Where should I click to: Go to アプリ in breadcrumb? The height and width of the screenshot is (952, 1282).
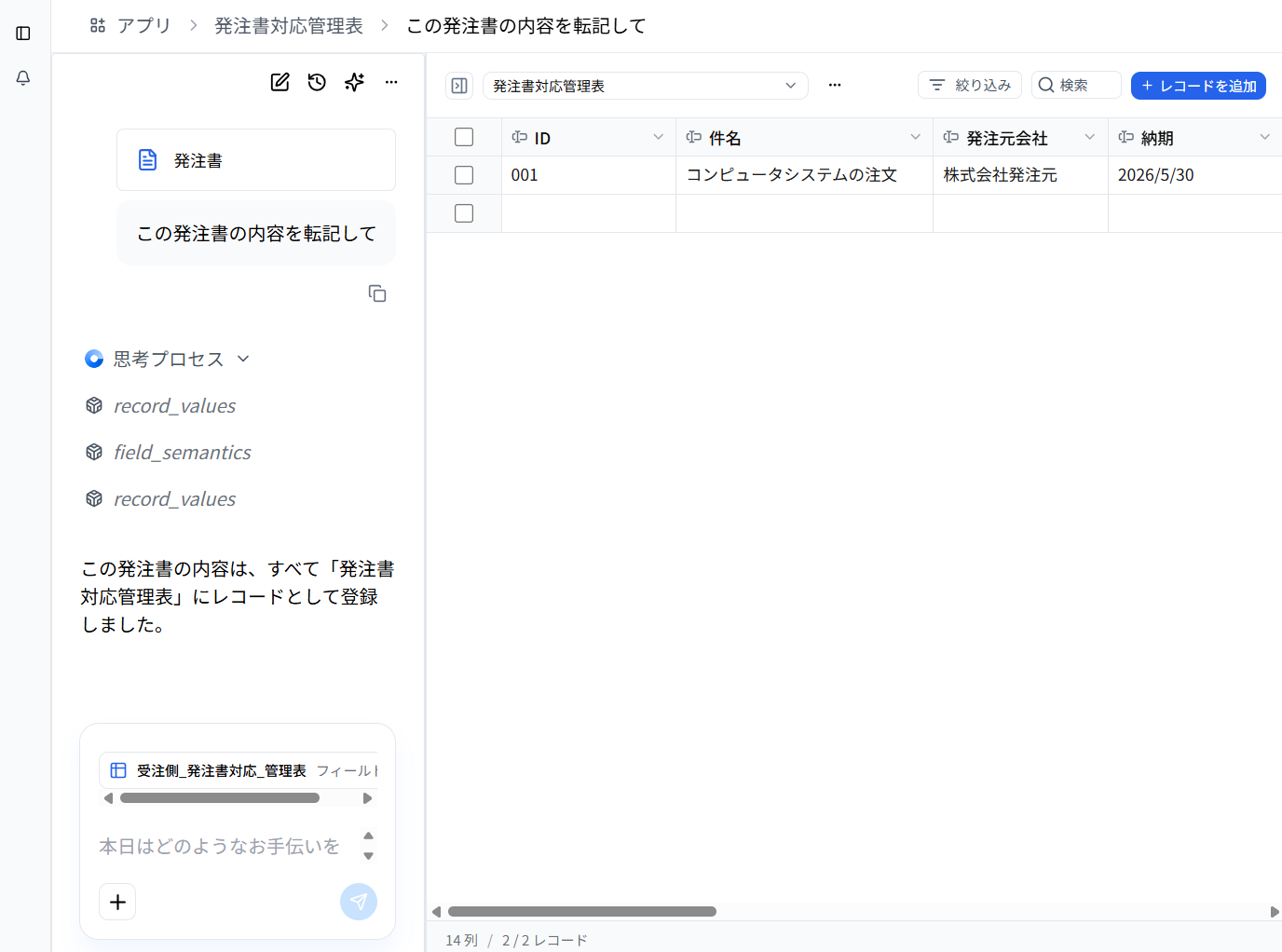pos(144,25)
